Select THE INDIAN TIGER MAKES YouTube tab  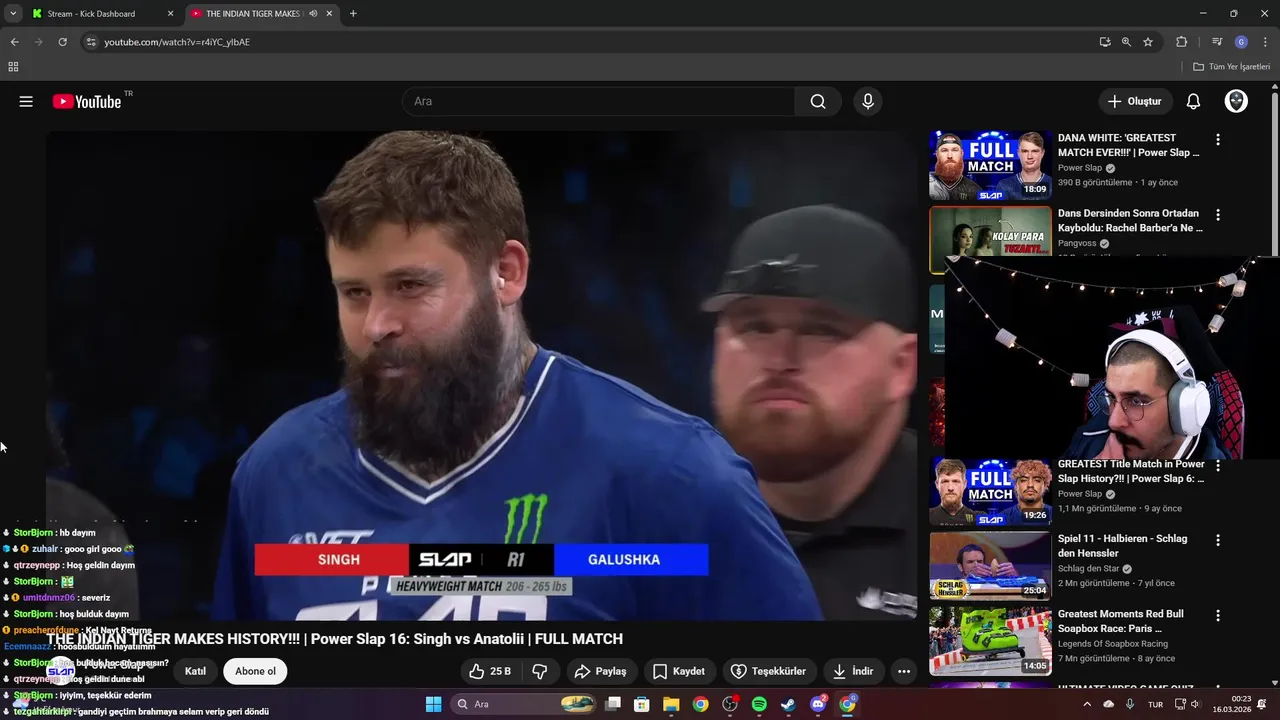click(253, 14)
